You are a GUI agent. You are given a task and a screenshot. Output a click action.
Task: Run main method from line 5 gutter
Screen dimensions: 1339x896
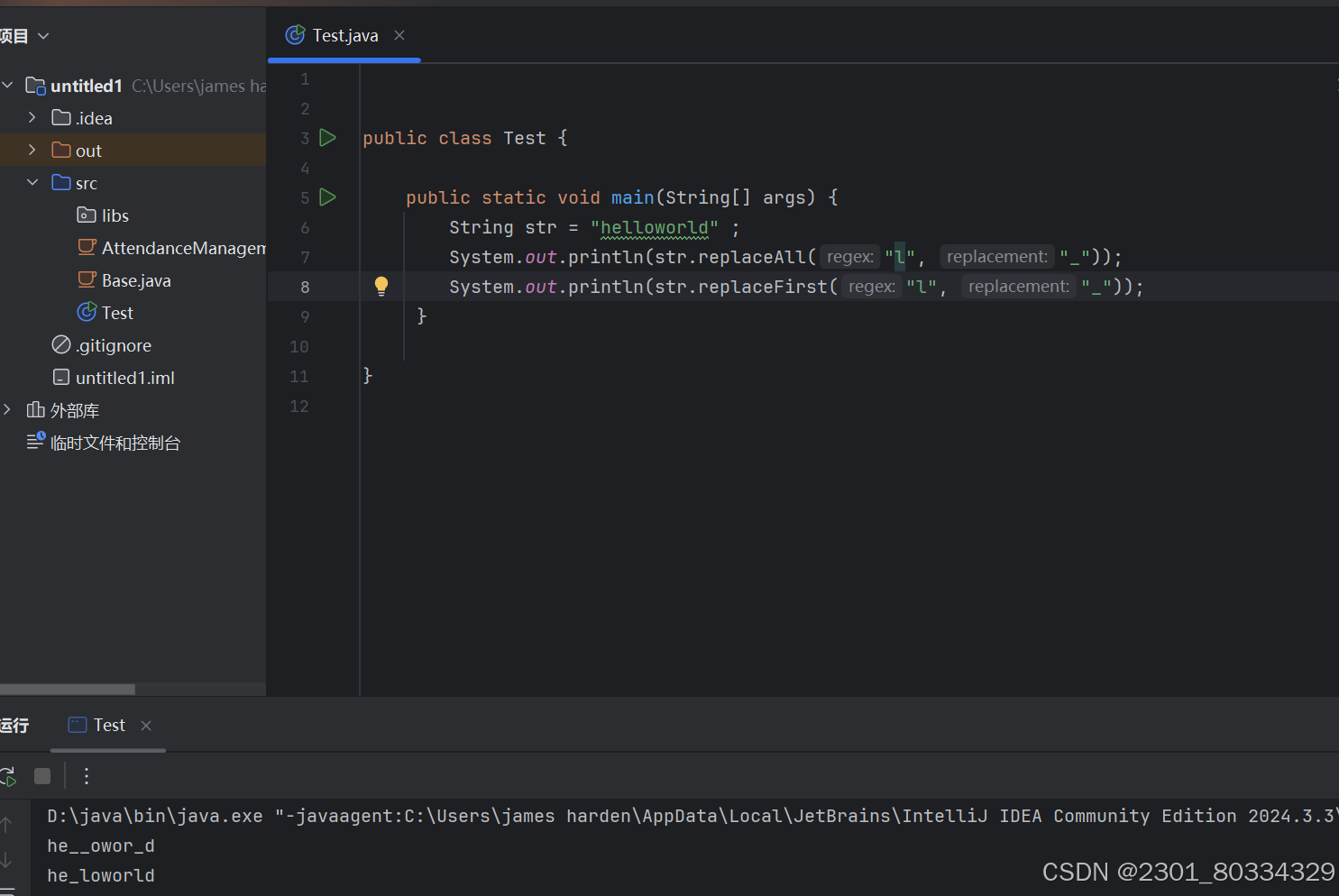coord(328,197)
